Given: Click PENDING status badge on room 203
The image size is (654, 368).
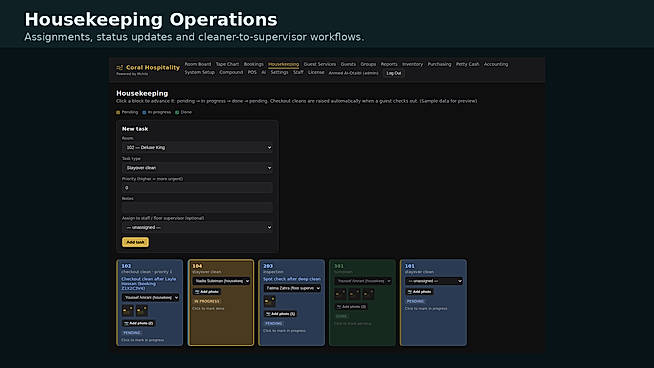Looking at the screenshot, I should point(274,323).
